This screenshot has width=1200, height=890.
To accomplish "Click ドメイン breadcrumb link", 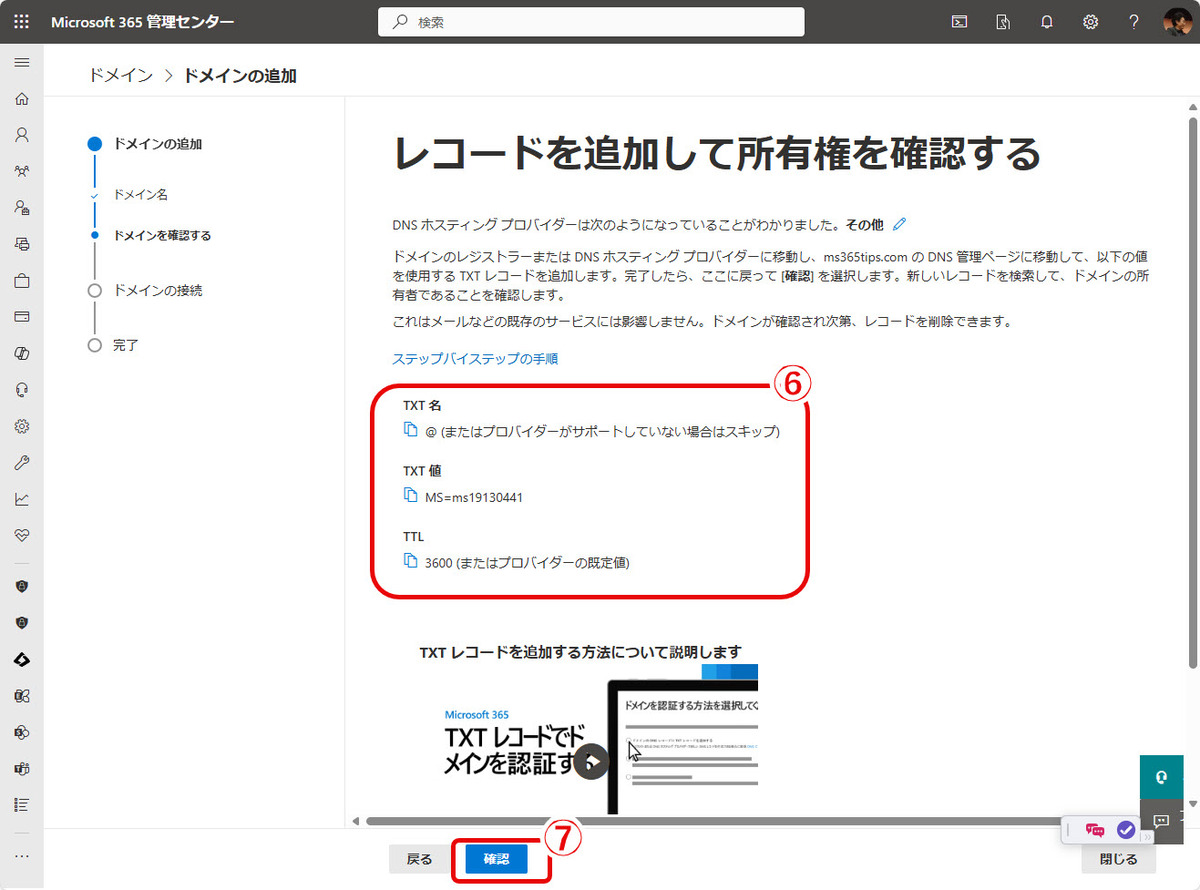I will pos(120,75).
